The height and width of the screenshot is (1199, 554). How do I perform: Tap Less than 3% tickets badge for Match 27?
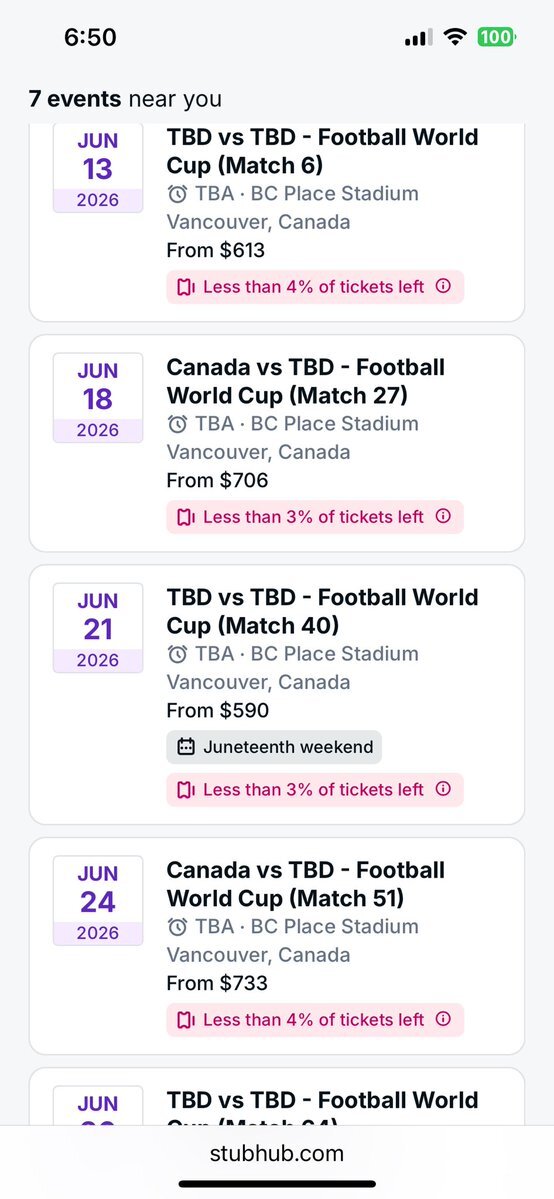point(315,517)
